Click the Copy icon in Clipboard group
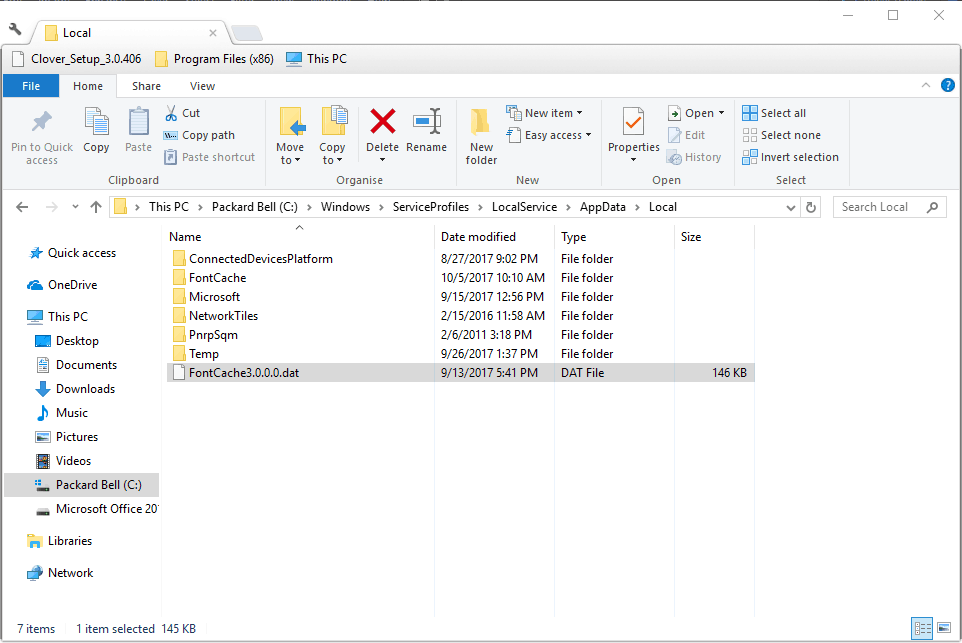Viewport: 962px width, 643px height. [x=96, y=131]
